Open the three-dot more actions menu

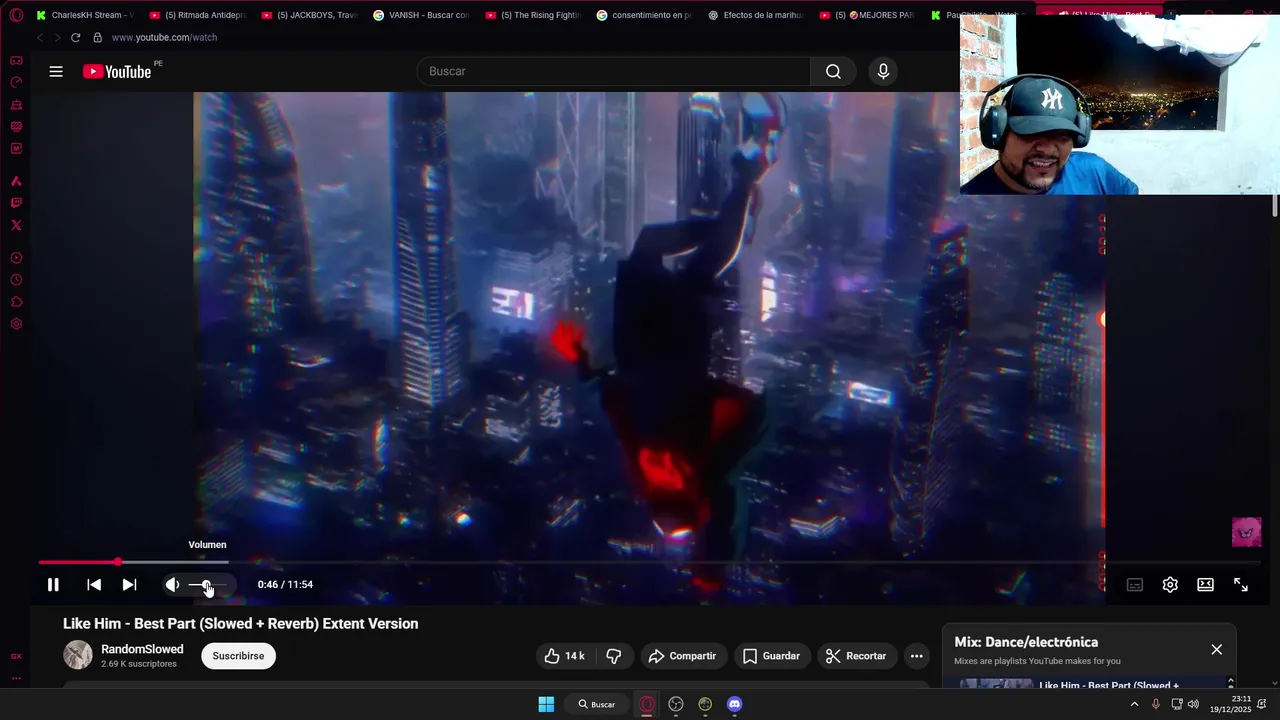(x=916, y=656)
